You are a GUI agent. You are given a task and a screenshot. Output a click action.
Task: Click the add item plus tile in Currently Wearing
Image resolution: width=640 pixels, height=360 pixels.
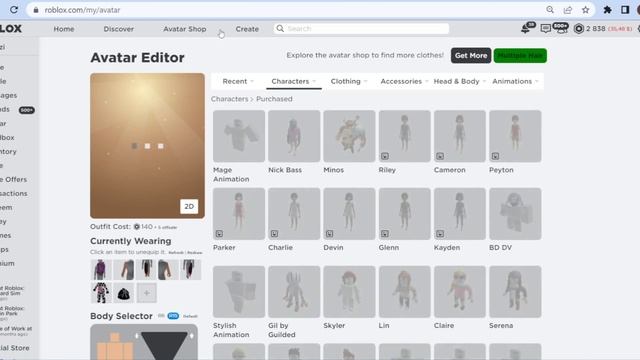[147, 293]
